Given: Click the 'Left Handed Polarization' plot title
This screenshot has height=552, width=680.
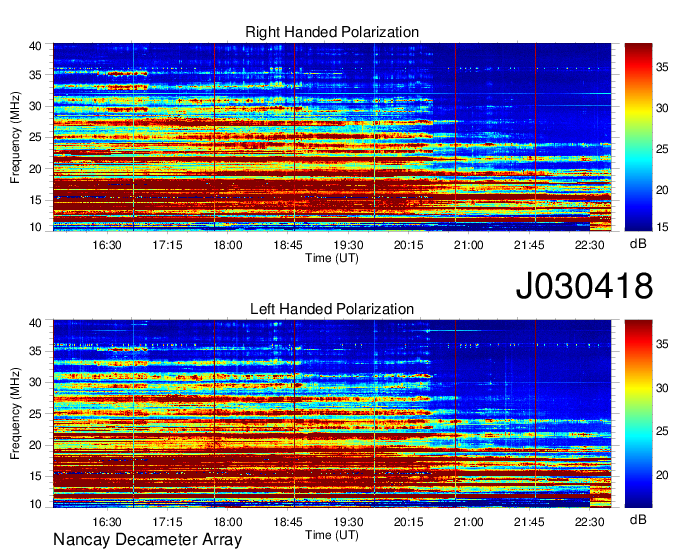Looking at the screenshot, I should [x=332, y=309].
